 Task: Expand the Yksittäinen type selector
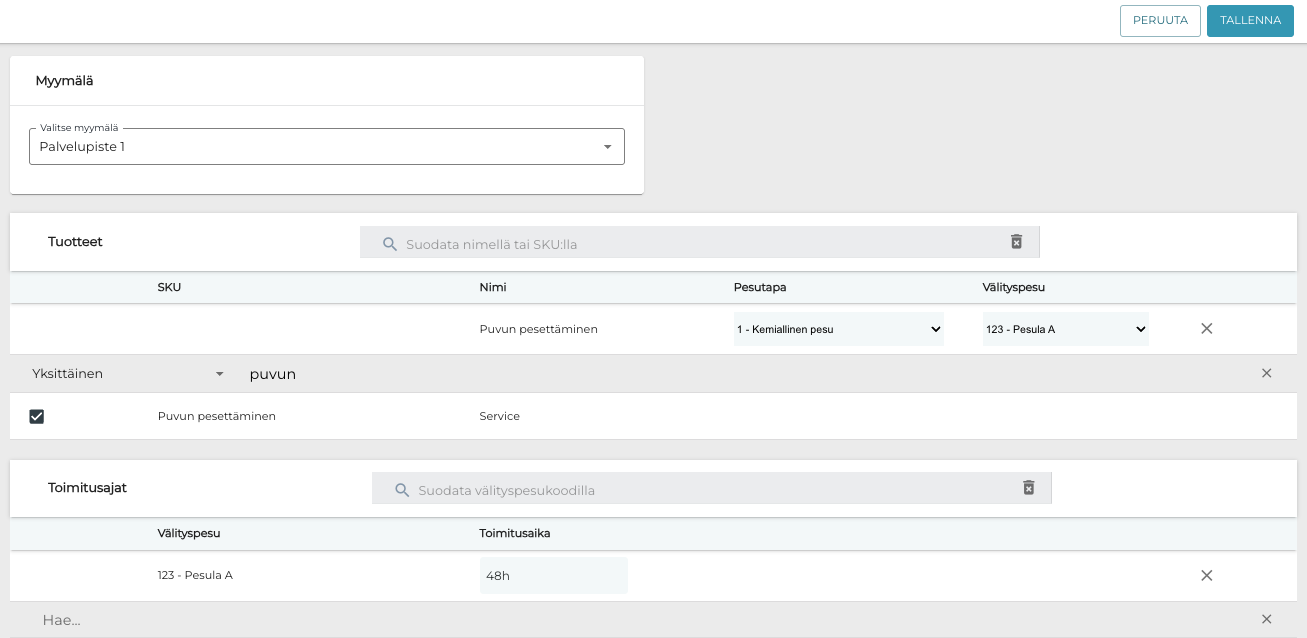[x=127, y=374]
